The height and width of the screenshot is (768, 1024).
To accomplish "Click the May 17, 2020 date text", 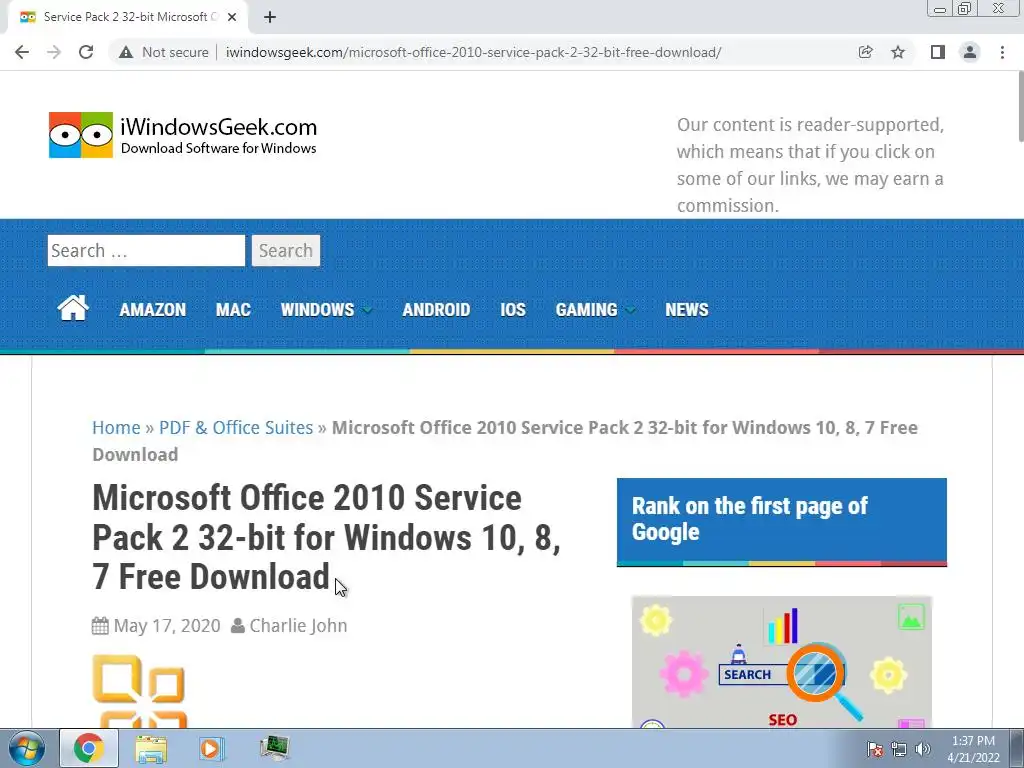I will tap(167, 626).
